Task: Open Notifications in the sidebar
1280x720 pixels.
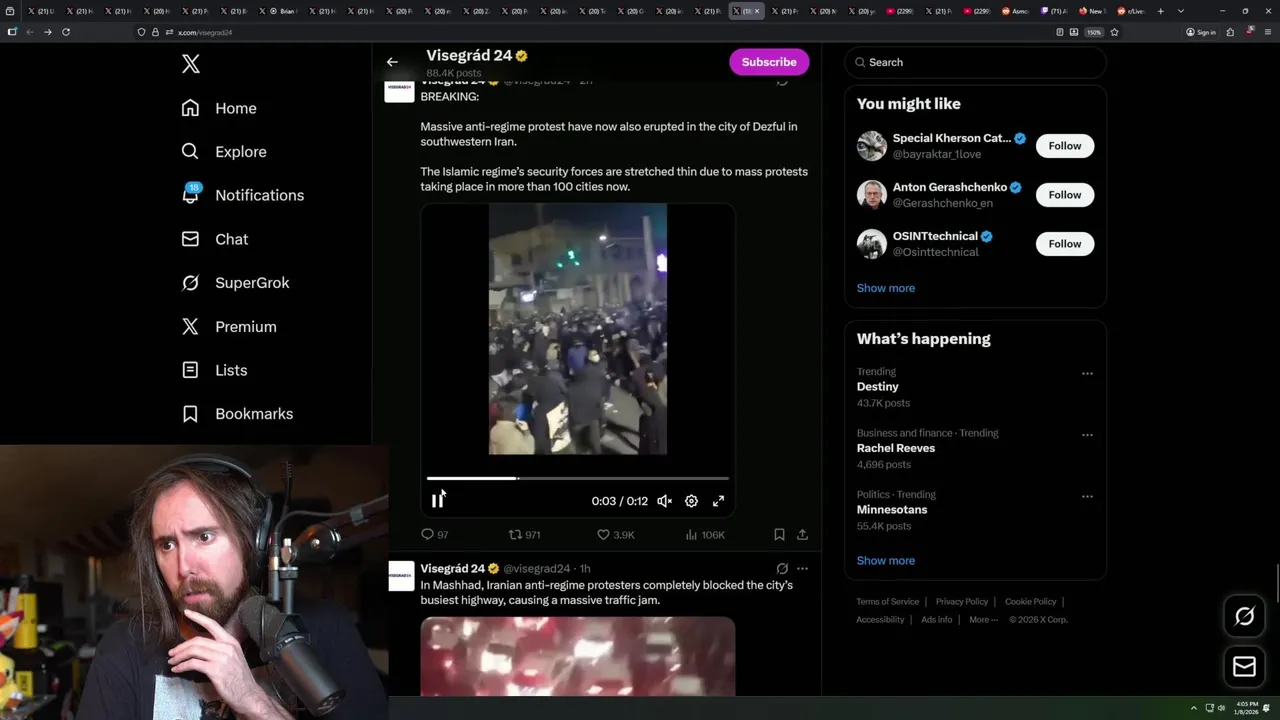Action: tap(242, 195)
